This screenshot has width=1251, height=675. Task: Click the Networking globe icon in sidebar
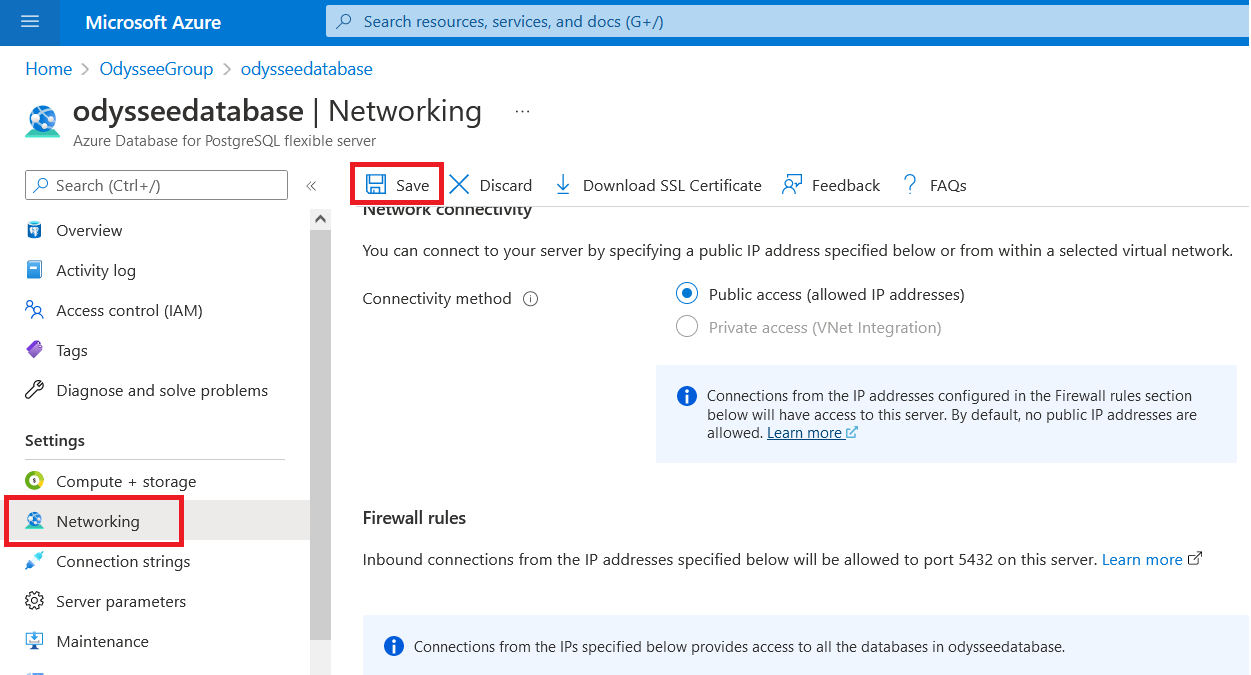pyautogui.click(x=35, y=521)
